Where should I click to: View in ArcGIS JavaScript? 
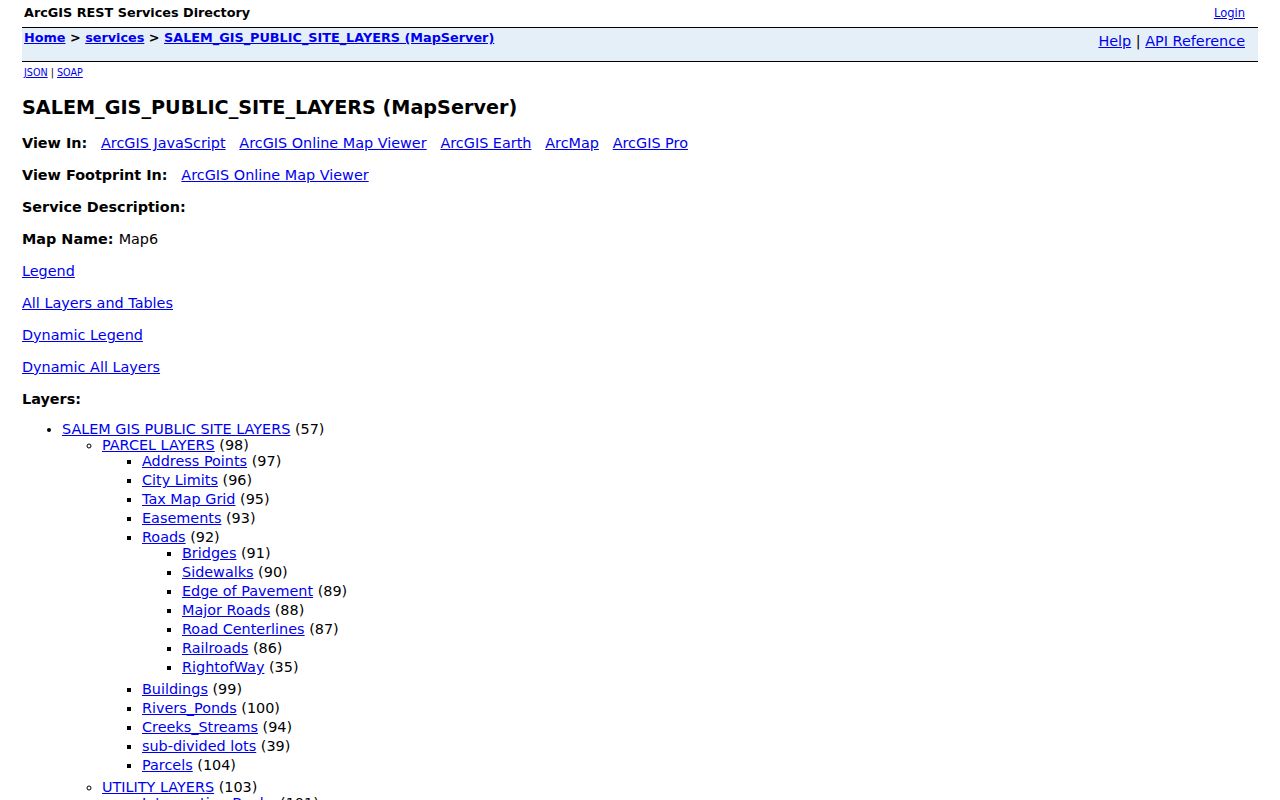(x=163, y=143)
